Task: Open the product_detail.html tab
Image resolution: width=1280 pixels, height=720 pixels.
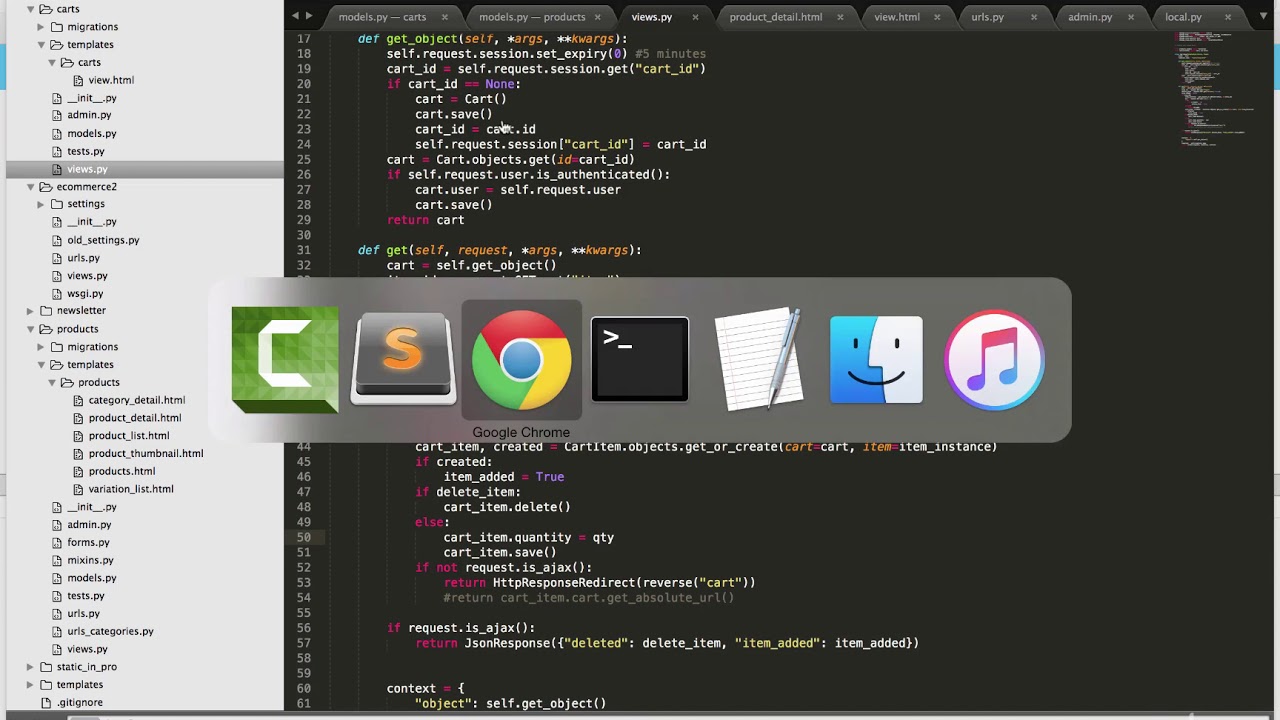Action: (776, 17)
